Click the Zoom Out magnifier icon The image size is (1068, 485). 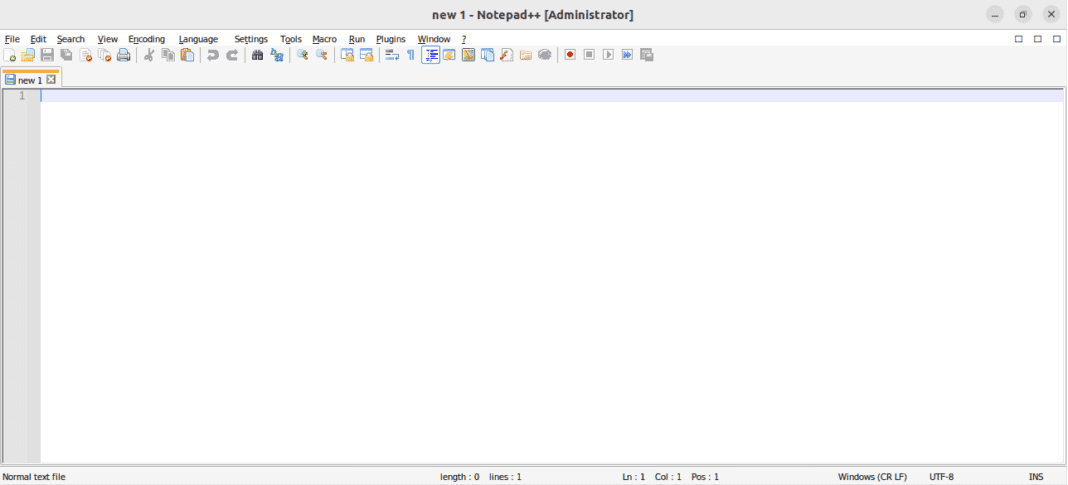[x=321, y=55]
